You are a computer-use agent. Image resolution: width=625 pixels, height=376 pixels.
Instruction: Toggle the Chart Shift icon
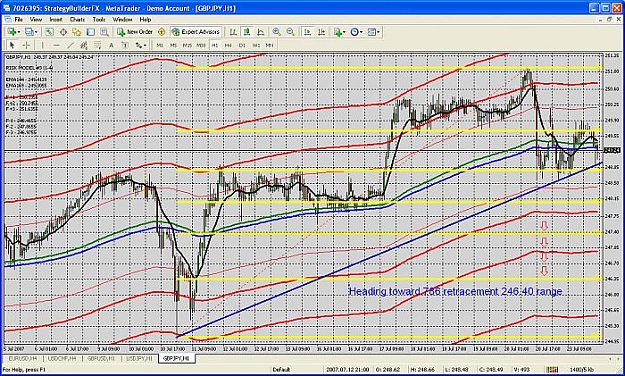coord(321,32)
